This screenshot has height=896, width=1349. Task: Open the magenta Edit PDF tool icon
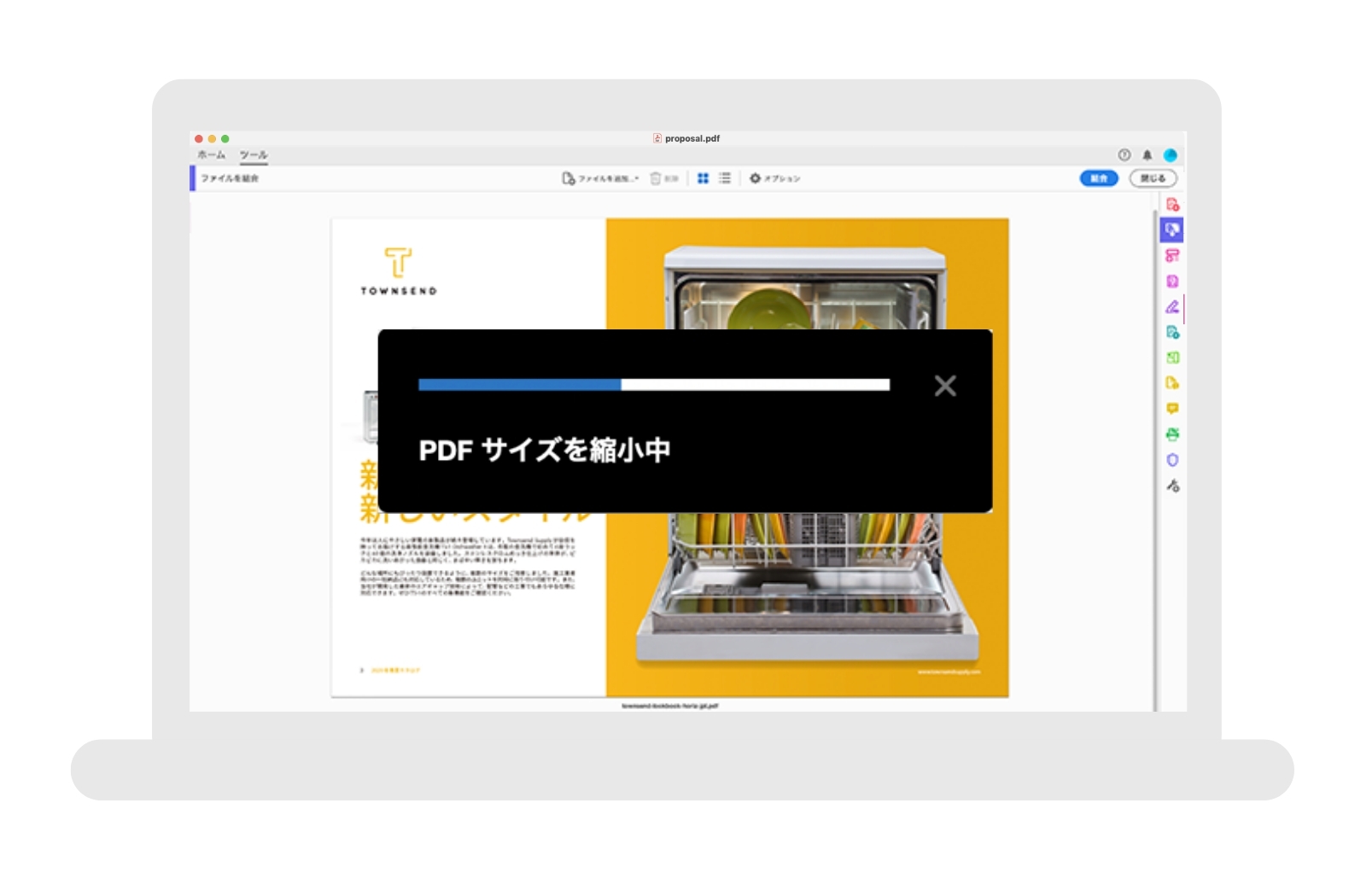[1172, 281]
